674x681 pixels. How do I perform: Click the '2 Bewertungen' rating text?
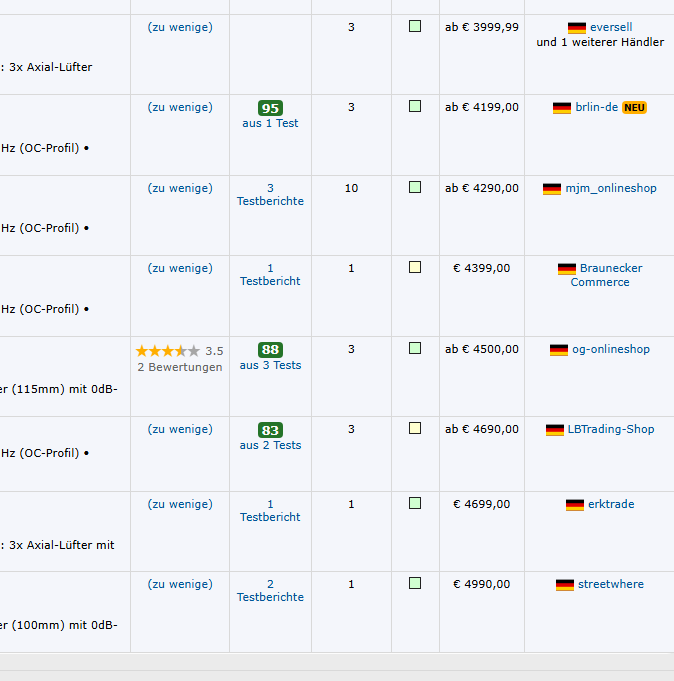(180, 367)
